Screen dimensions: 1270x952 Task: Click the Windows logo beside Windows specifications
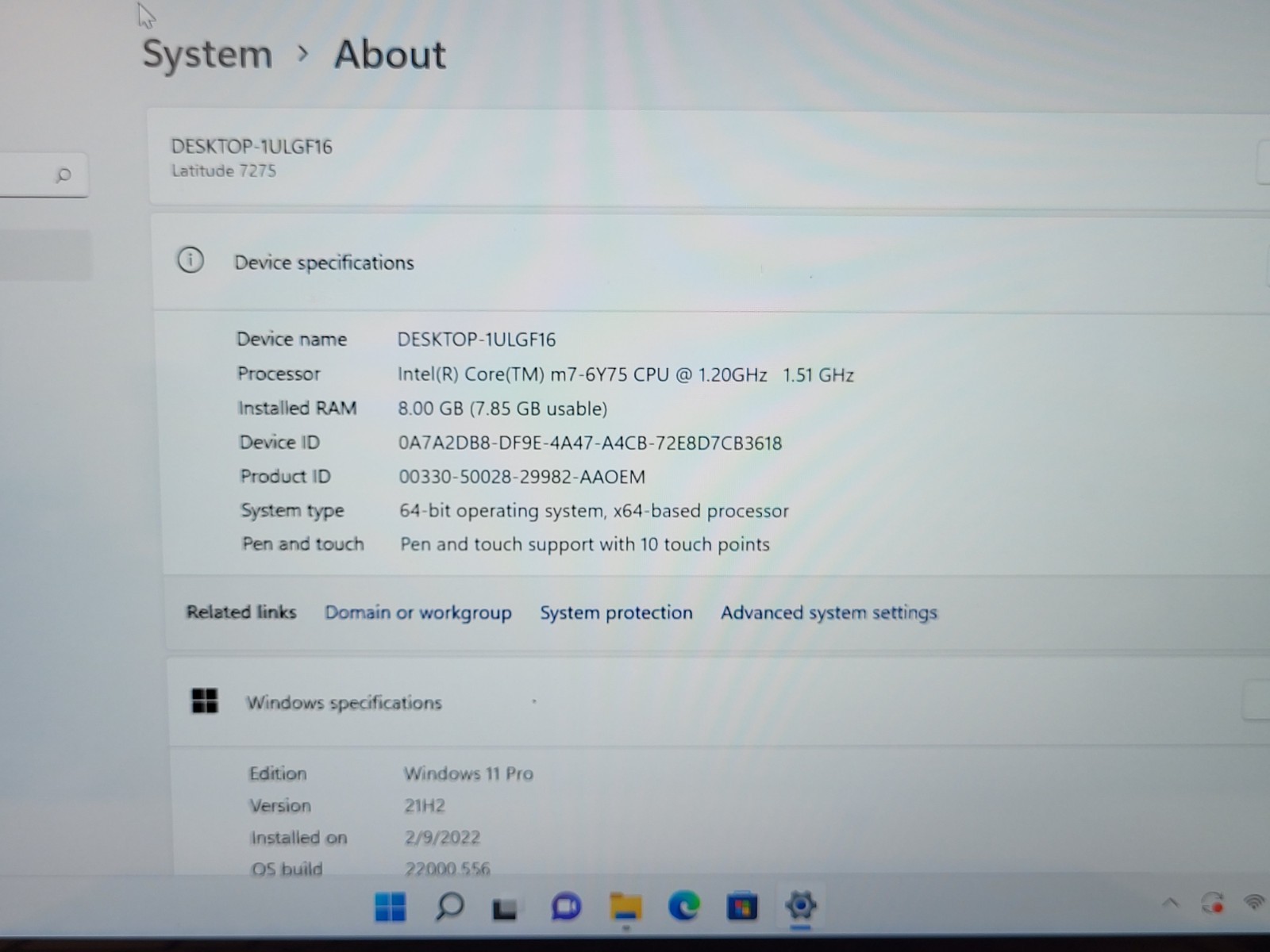click(x=205, y=701)
